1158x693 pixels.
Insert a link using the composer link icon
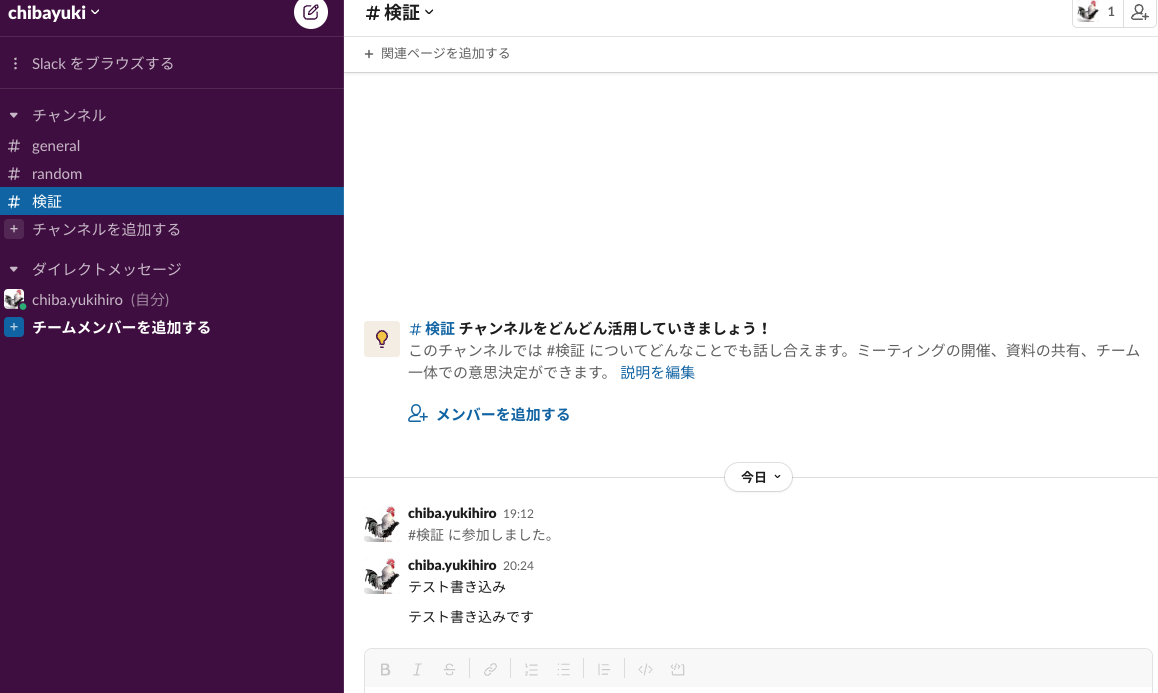(x=490, y=669)
